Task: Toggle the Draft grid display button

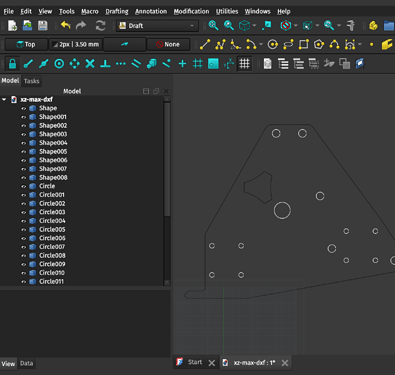Action: click(x=244, y=64)
